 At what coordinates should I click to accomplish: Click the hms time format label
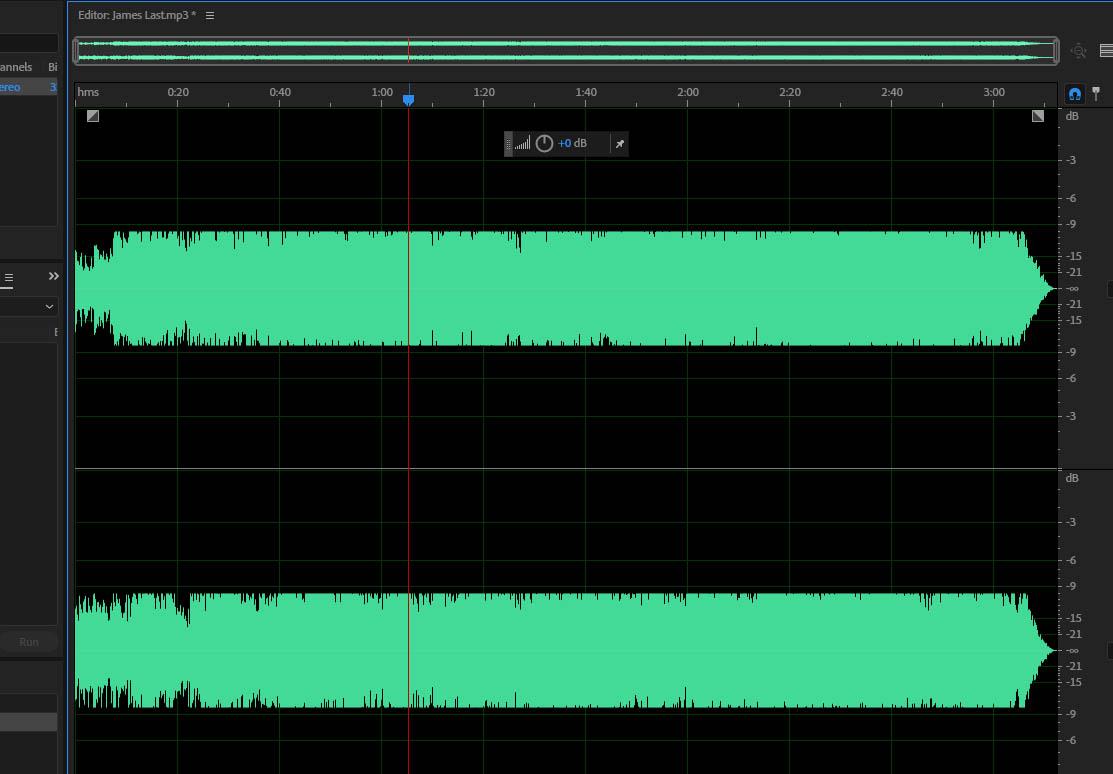tap(88, 92)
